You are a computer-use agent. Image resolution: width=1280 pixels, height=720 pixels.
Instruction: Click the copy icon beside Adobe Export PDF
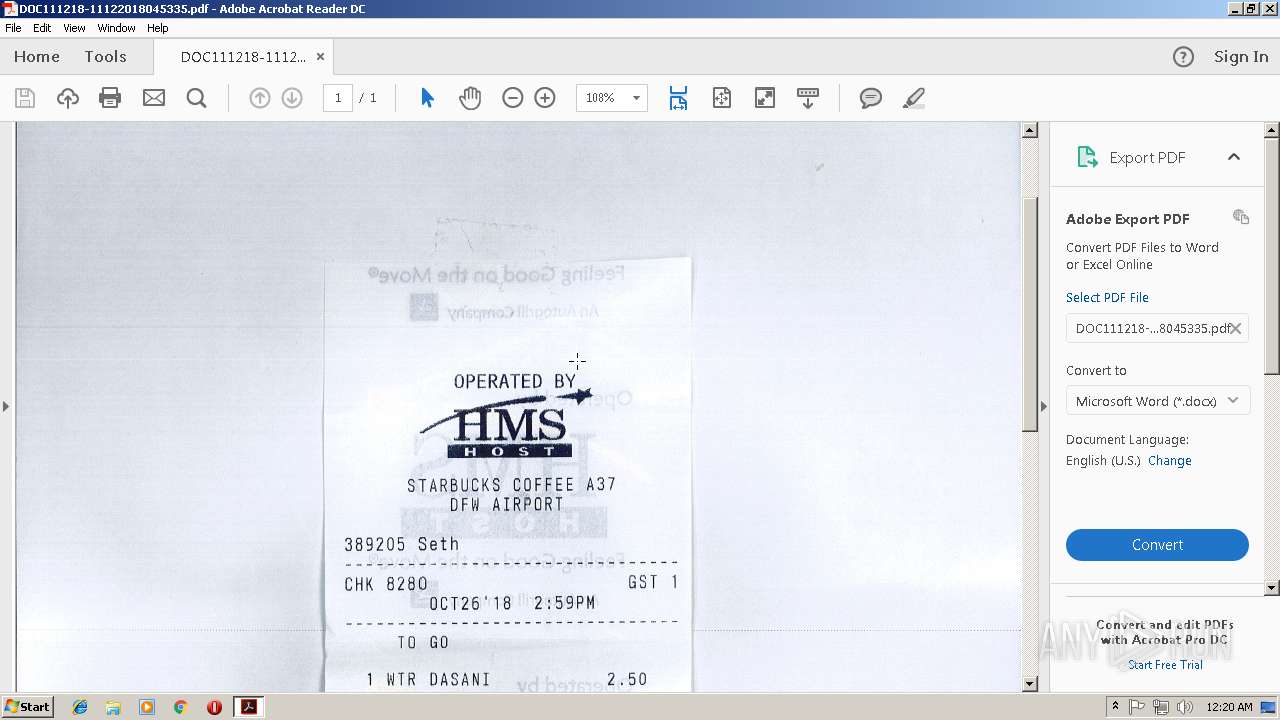[x=1241, y=217]
